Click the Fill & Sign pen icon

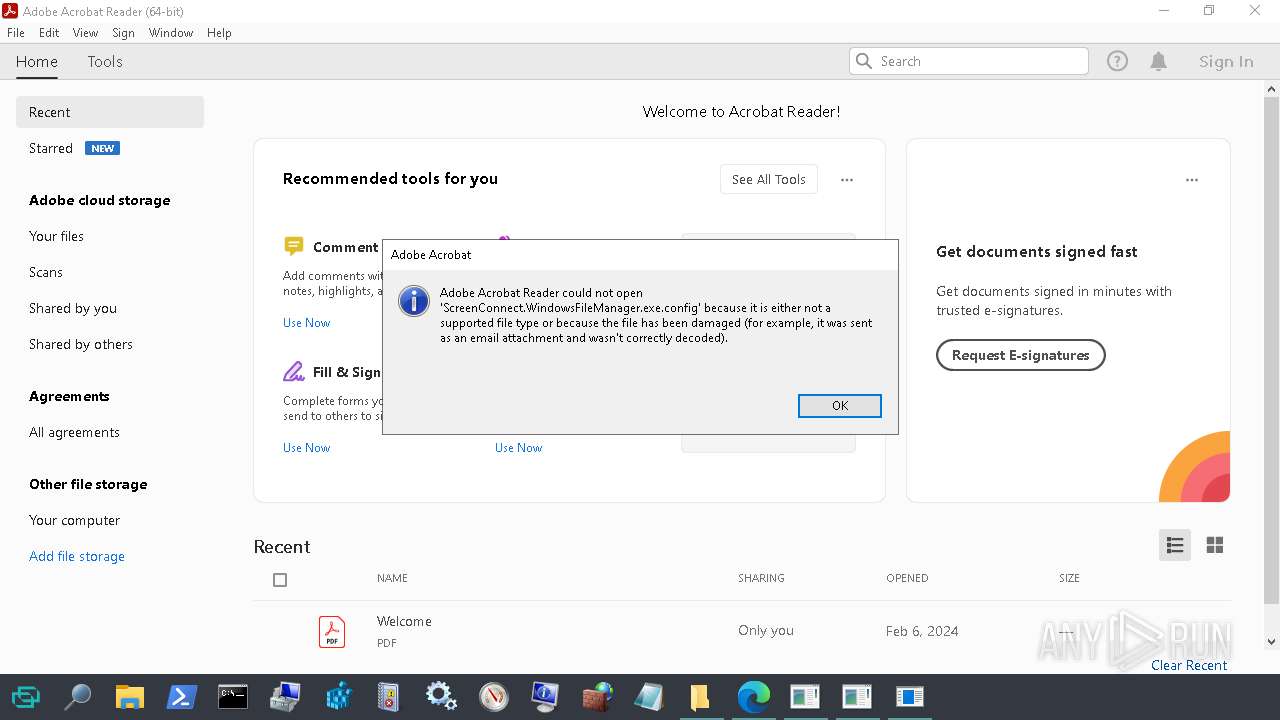[293, 372]
